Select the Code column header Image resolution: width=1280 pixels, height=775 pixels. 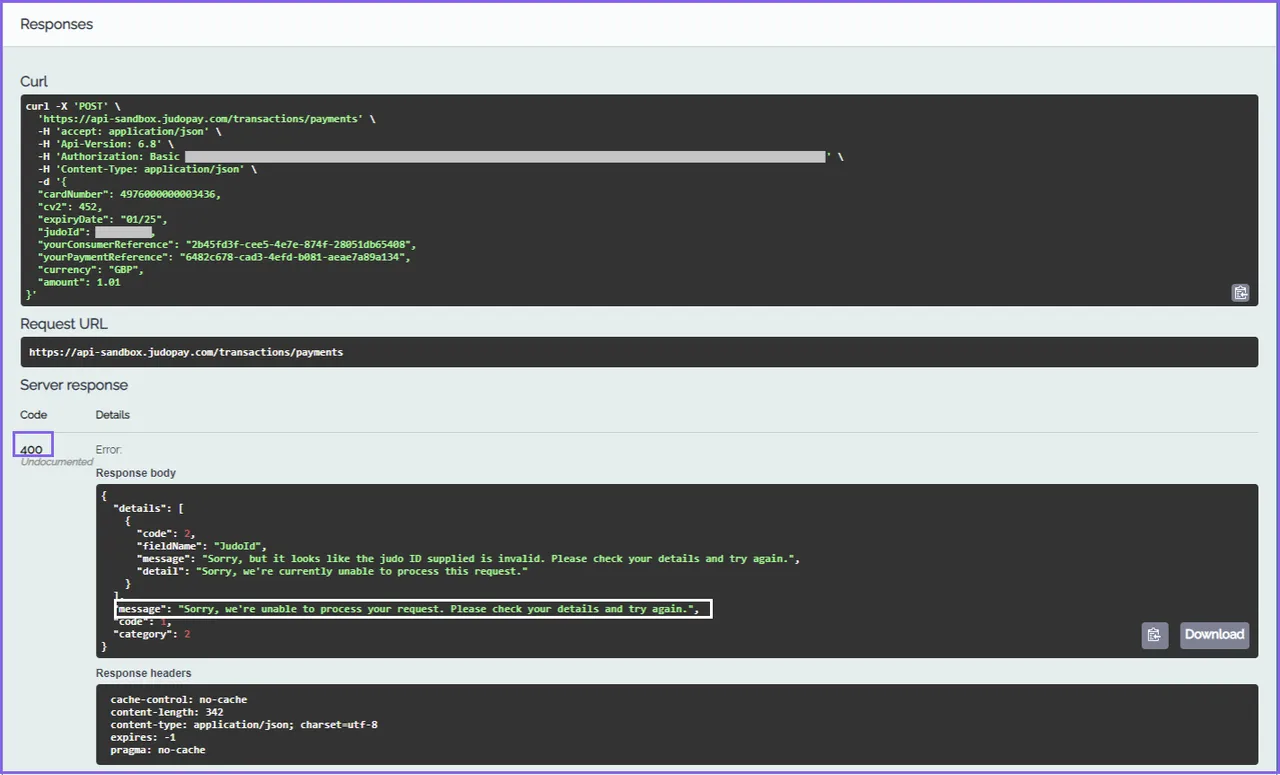tap(33, 414)
